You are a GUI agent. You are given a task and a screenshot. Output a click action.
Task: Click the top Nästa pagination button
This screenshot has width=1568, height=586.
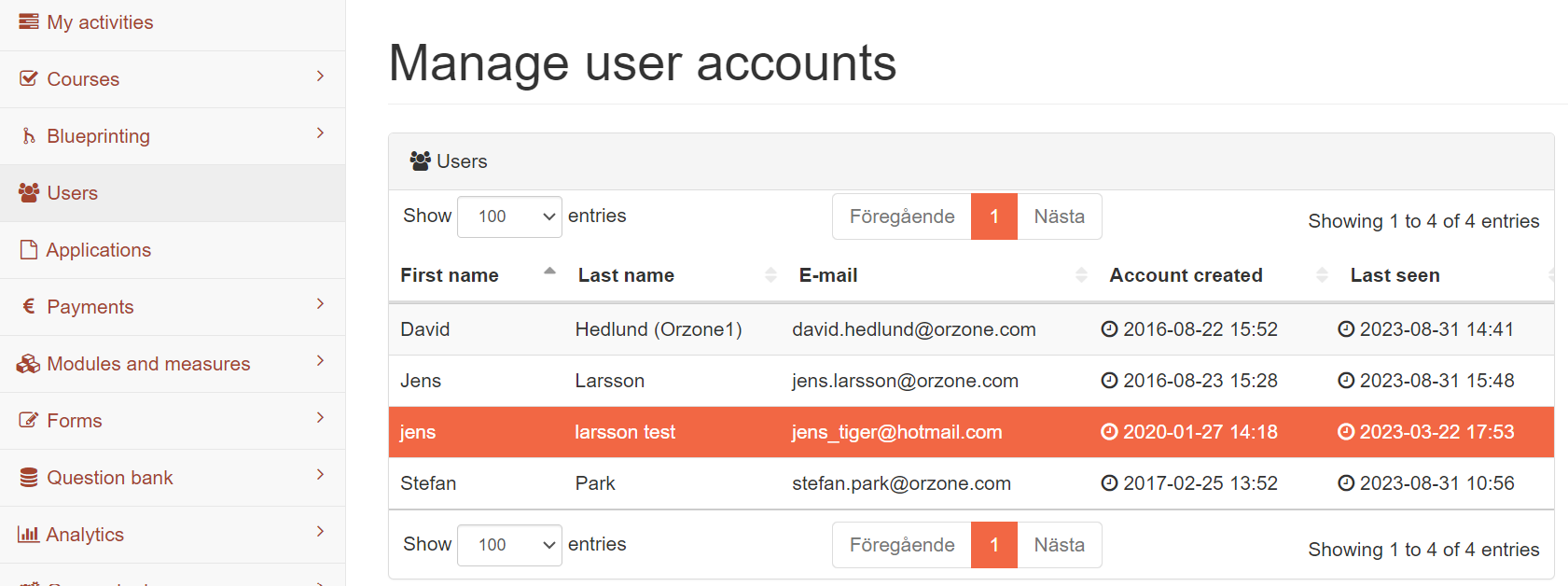coord(1060,216)
